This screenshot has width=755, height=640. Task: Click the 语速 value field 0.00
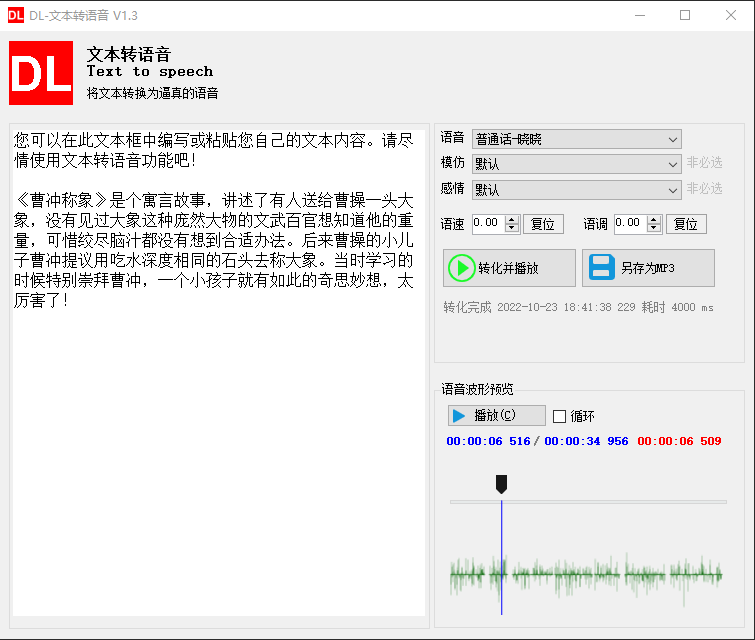pyautogui.click(x=488, y=224)
